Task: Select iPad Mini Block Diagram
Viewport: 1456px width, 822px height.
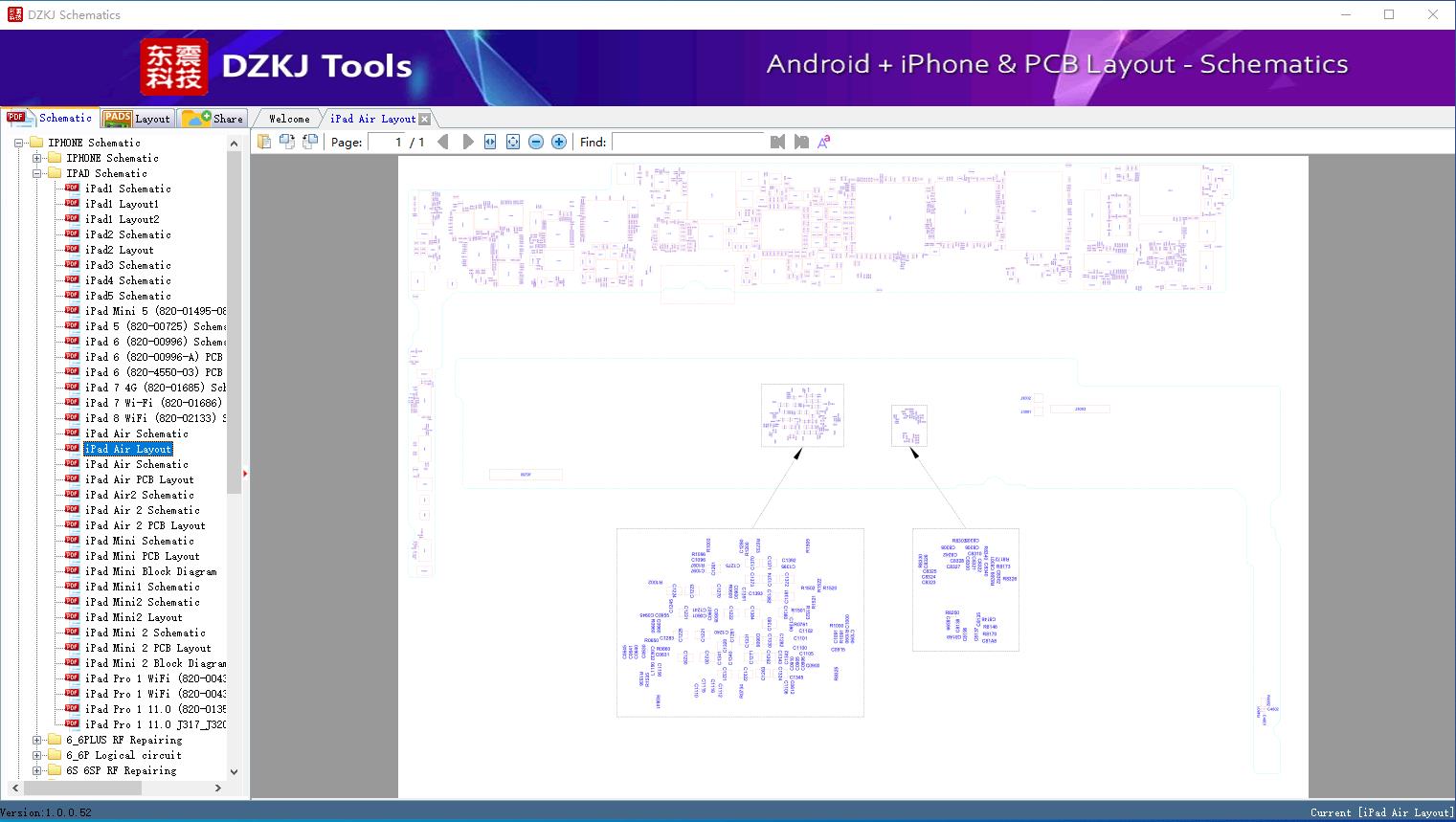Action: [x=150, y=572]
